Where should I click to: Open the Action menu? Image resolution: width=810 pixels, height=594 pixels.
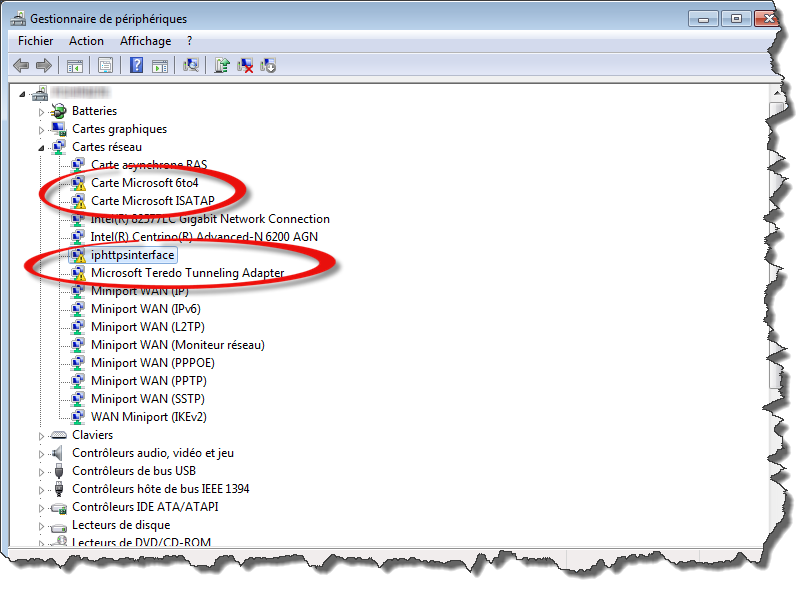pos(86,41)
